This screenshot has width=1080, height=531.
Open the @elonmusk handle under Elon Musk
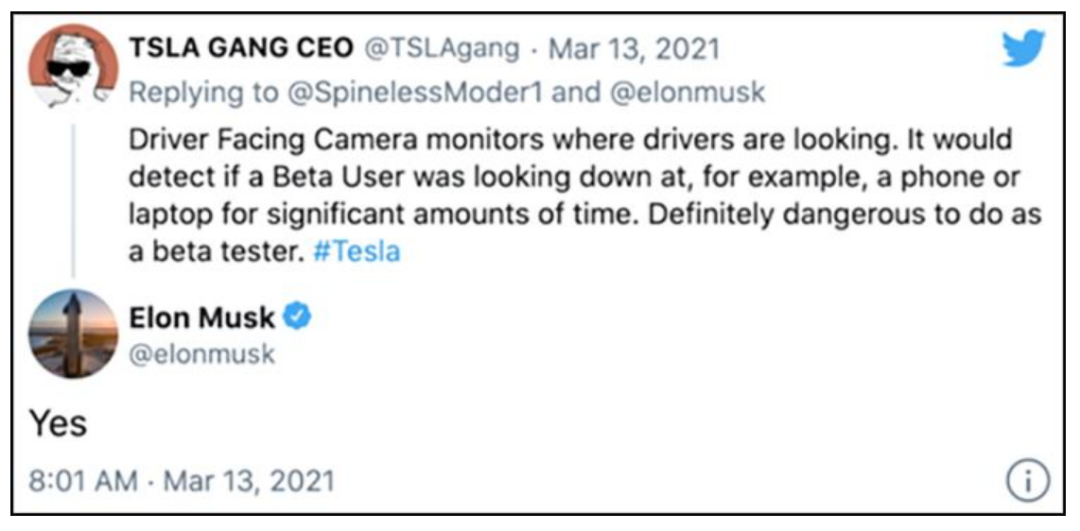click(201, 355)
